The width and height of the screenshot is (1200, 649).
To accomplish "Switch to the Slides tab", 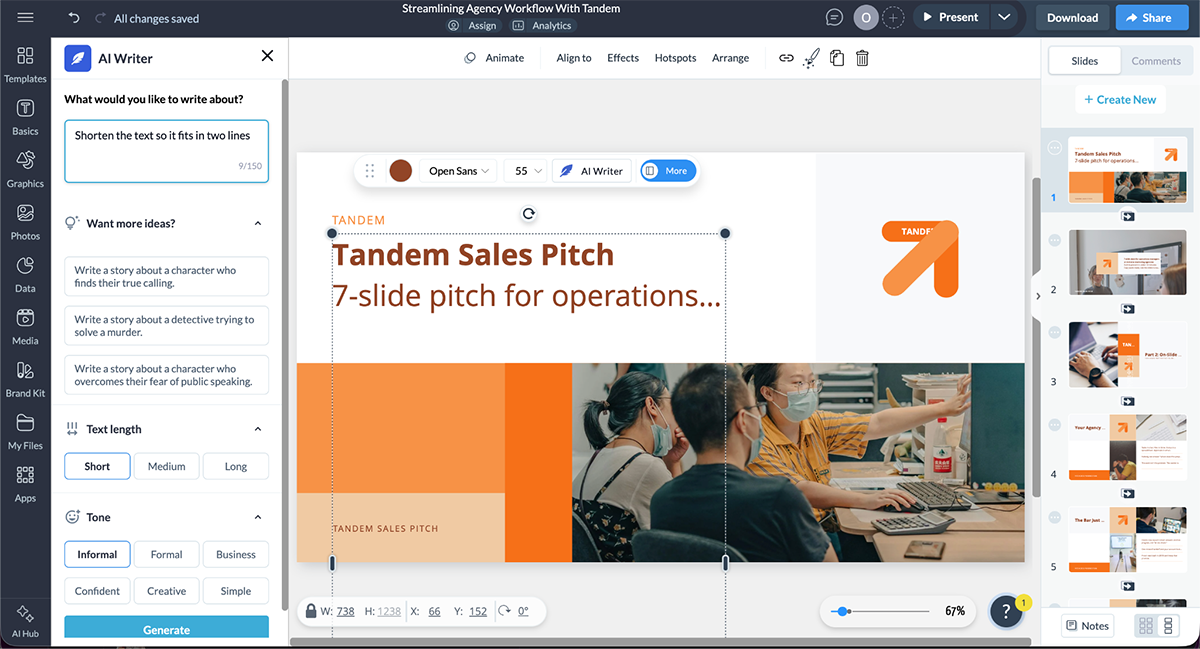I will (x=1084, y=61).
